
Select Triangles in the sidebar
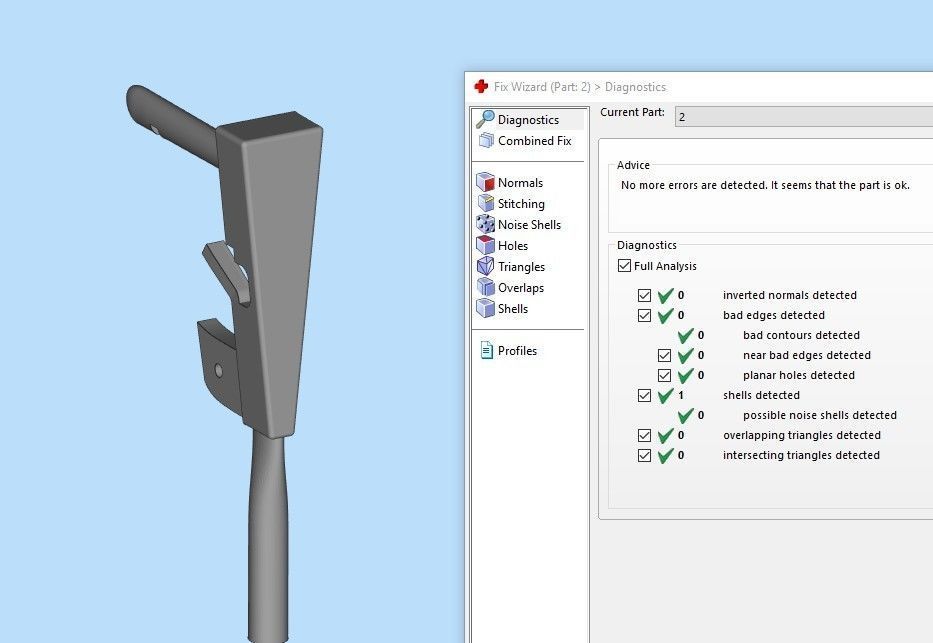pyautogui.click(x=521, y=267)
